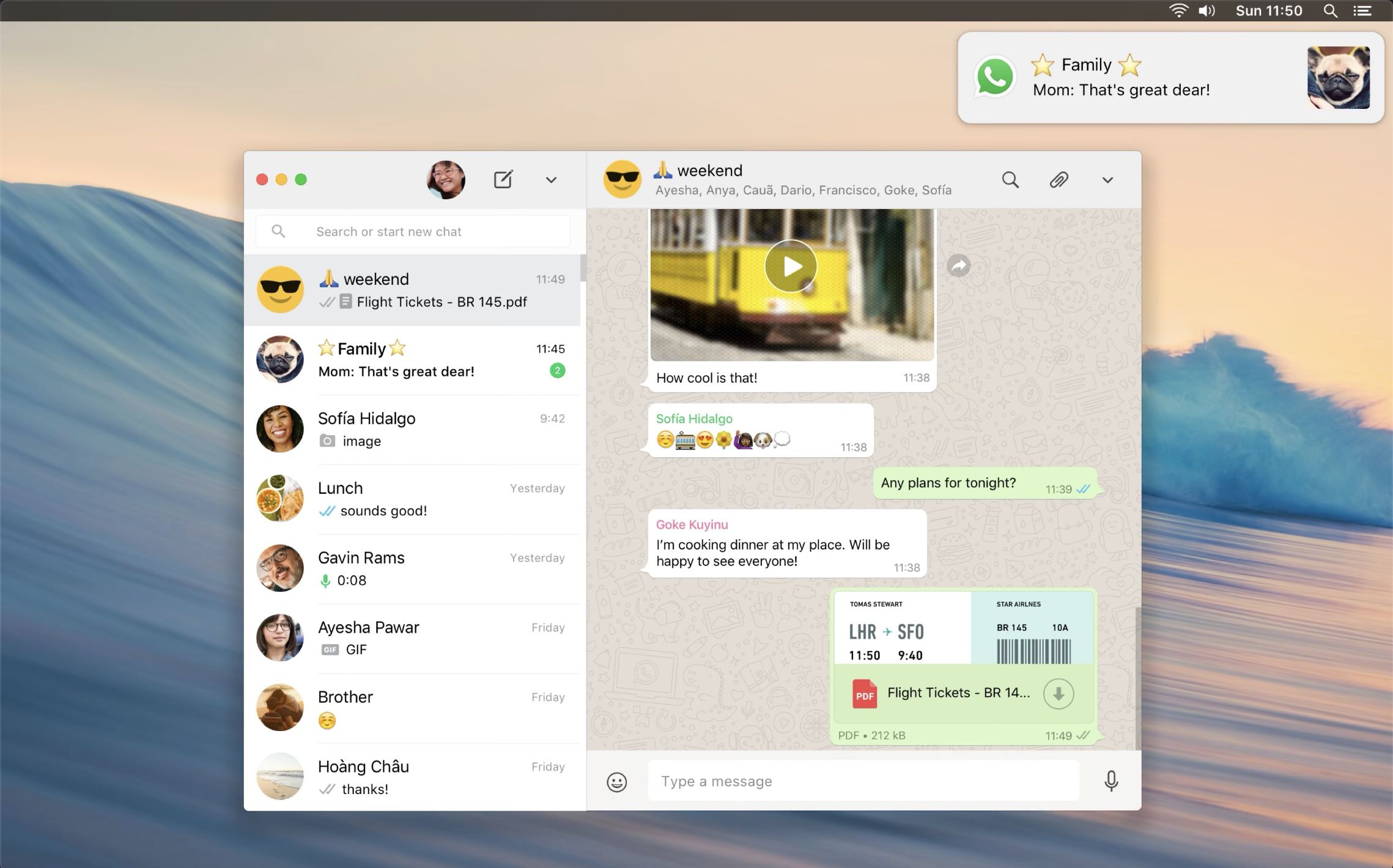Click the emoji/smiley icon in message bar
The image size is (1393, 868).
tap(617, 781)
